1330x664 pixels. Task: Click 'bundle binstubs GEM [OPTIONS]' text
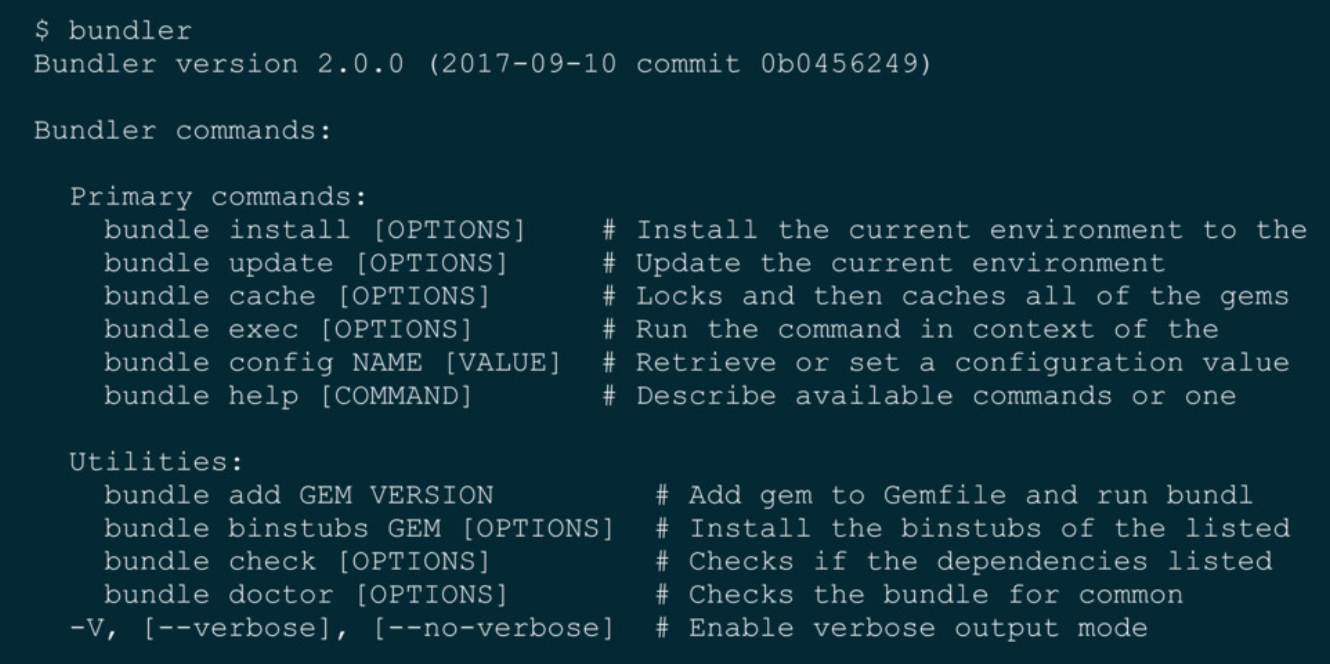click(x=359, y=528)
